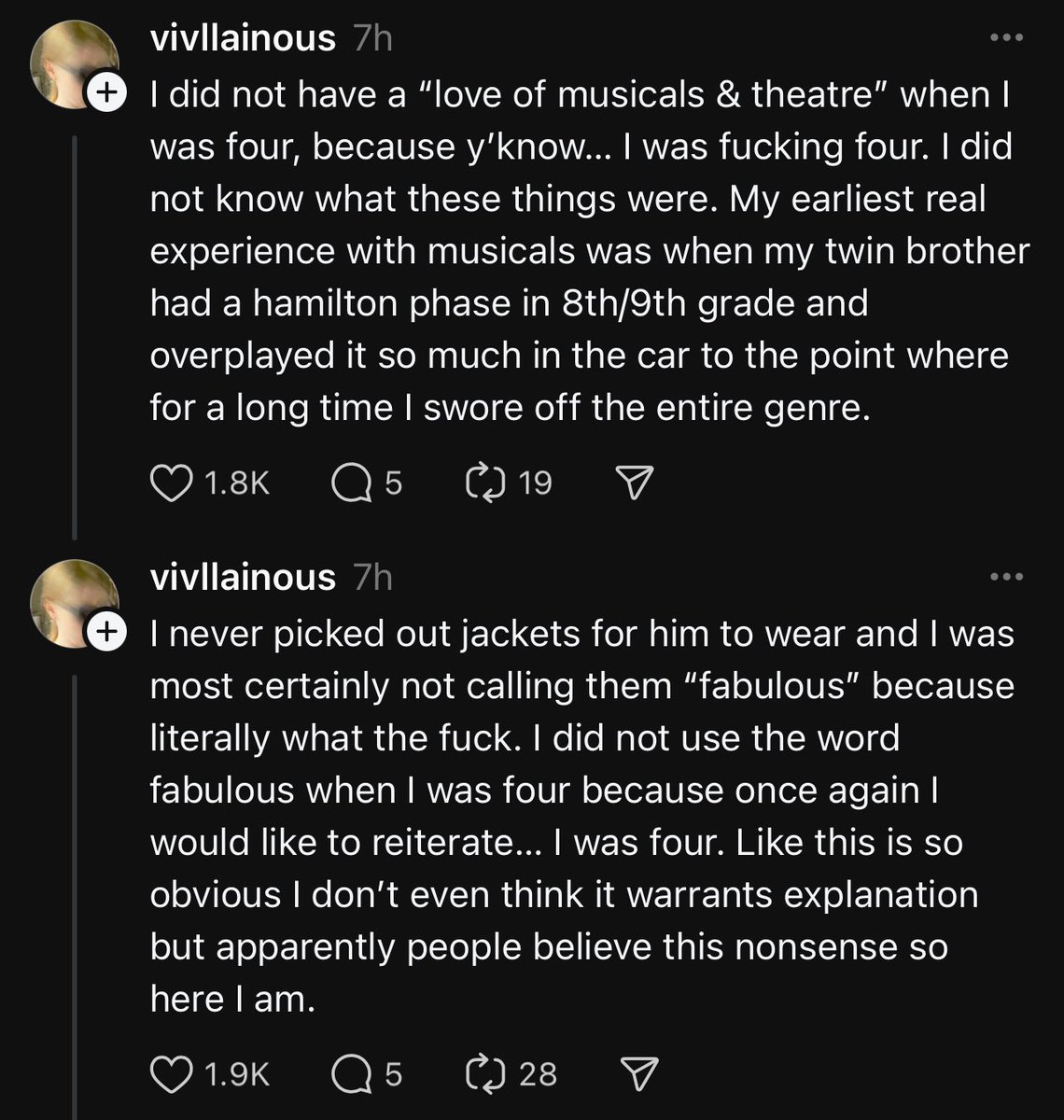Tap plus badge on second post's avatar
The image size is (1064, 1120).
tap(106, 632)
